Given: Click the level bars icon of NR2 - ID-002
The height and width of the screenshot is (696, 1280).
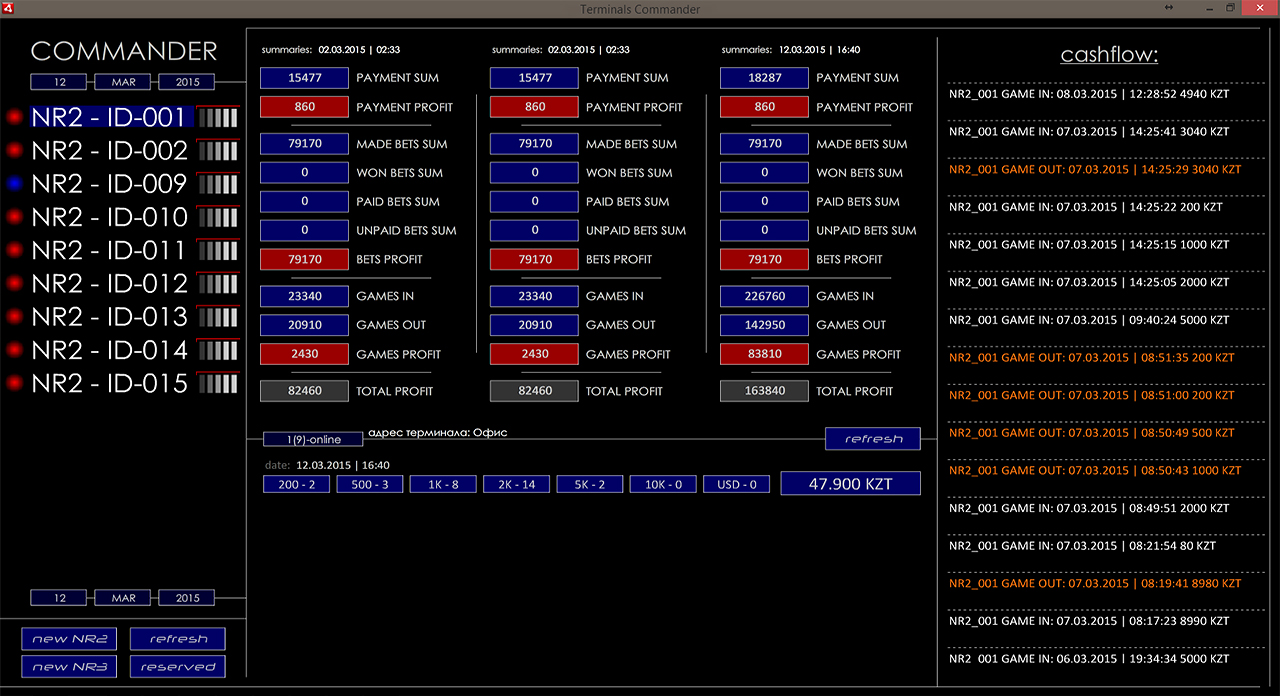Looking at the screenshot, I should click(218, 151).
